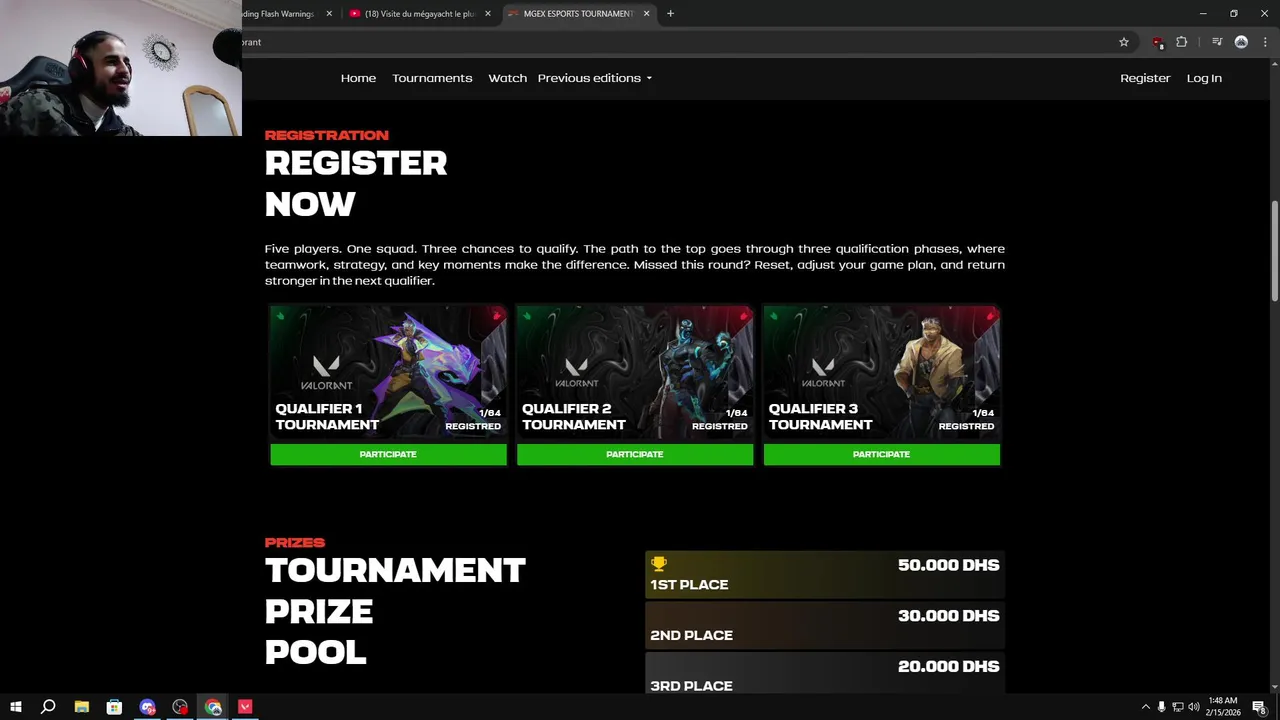Expand the Previous editions dropdown
Image resolution: width=1280 pixels, height=720 pixels.
[x=595, y=78]
